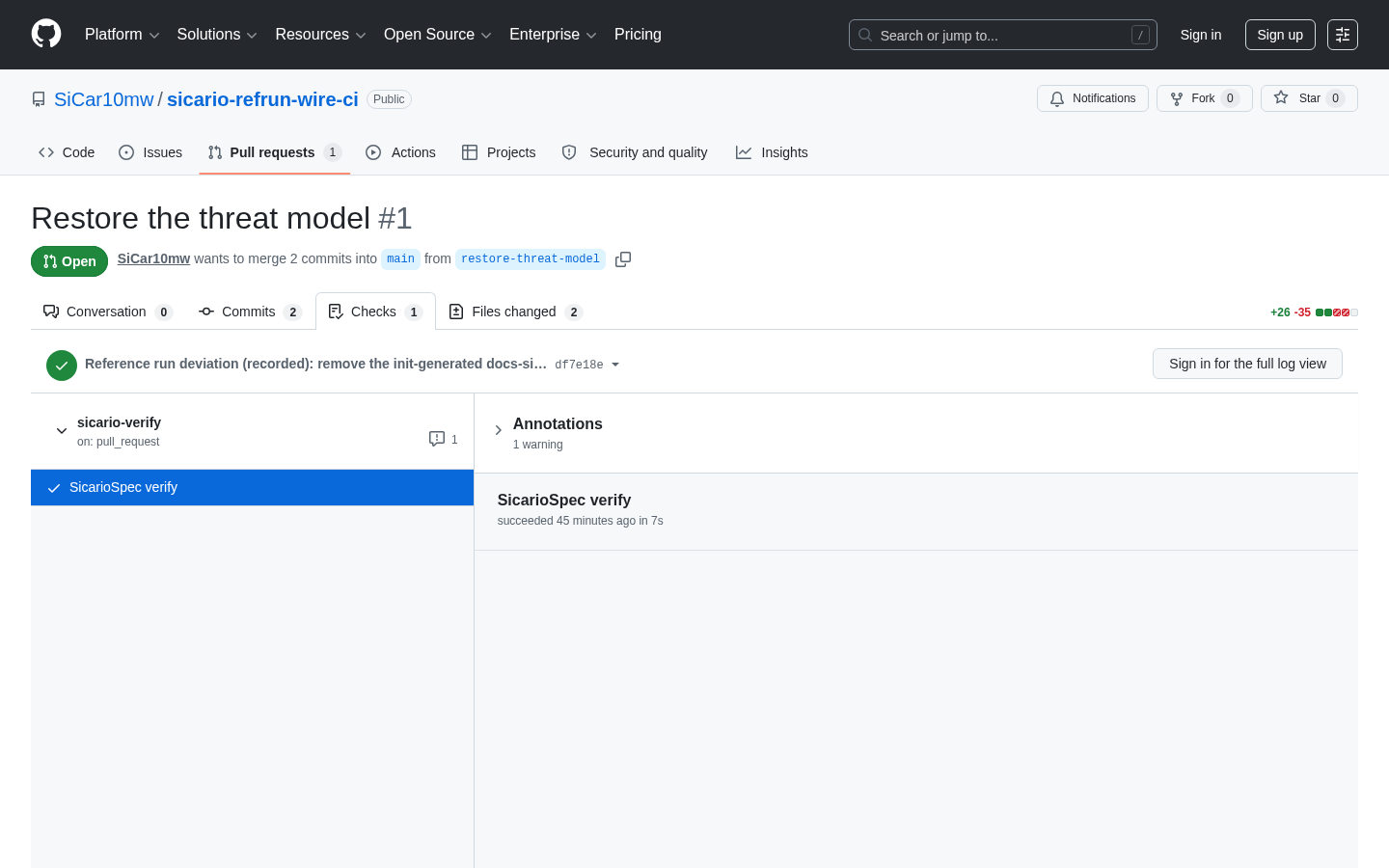This screenshot has height=868, width=1389.
Task: Select the Checks tab
Action: pyautogui.click(x=375, y=312)
